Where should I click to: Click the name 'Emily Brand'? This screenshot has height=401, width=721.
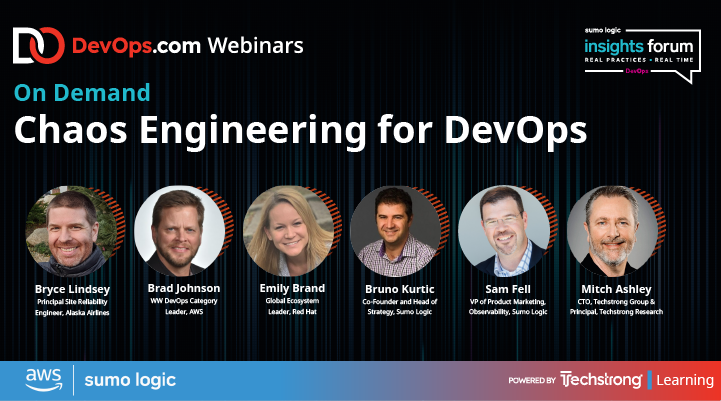292,288
